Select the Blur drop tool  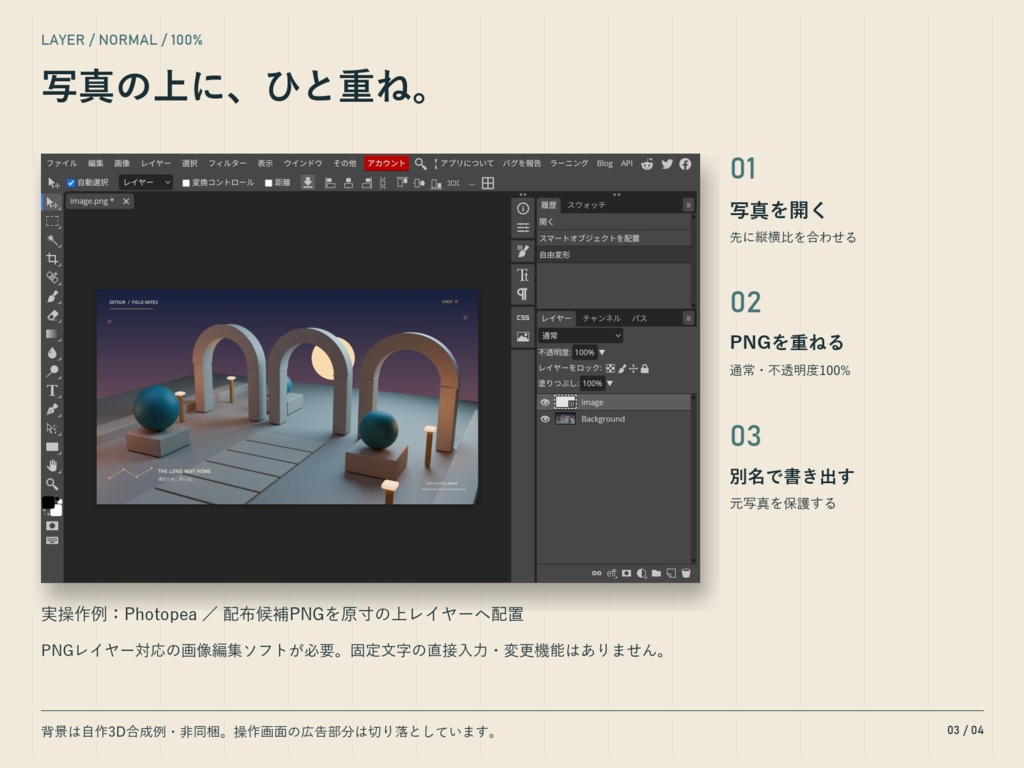click(52, 353)
